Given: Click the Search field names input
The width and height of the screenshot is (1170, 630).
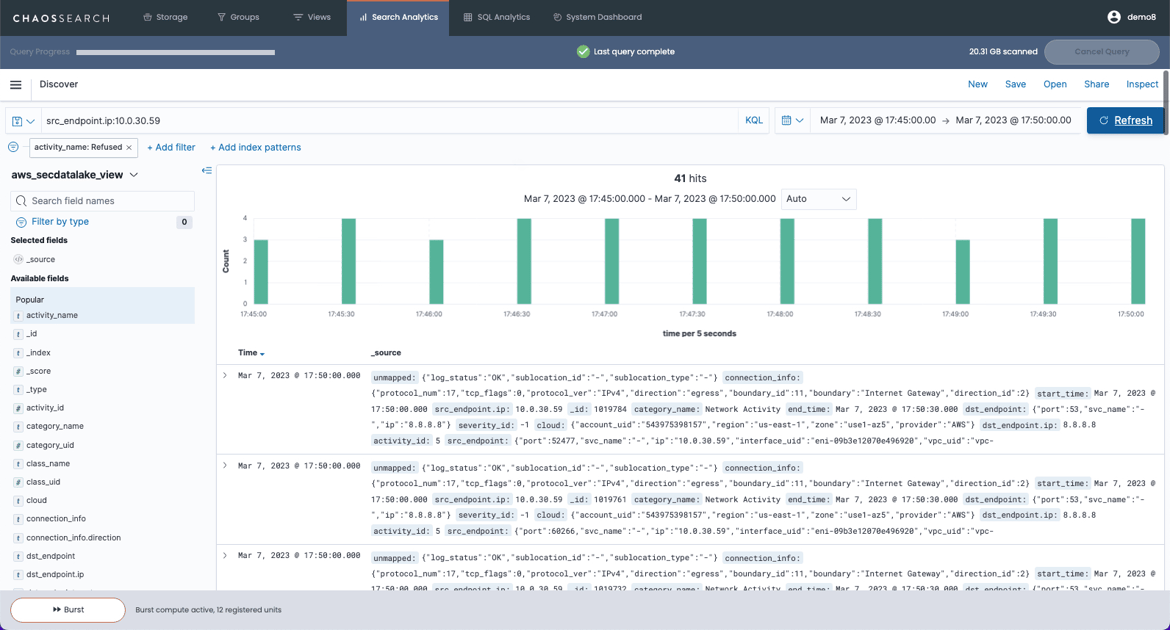Looking at the screenshot, I should tap(102, 201).
